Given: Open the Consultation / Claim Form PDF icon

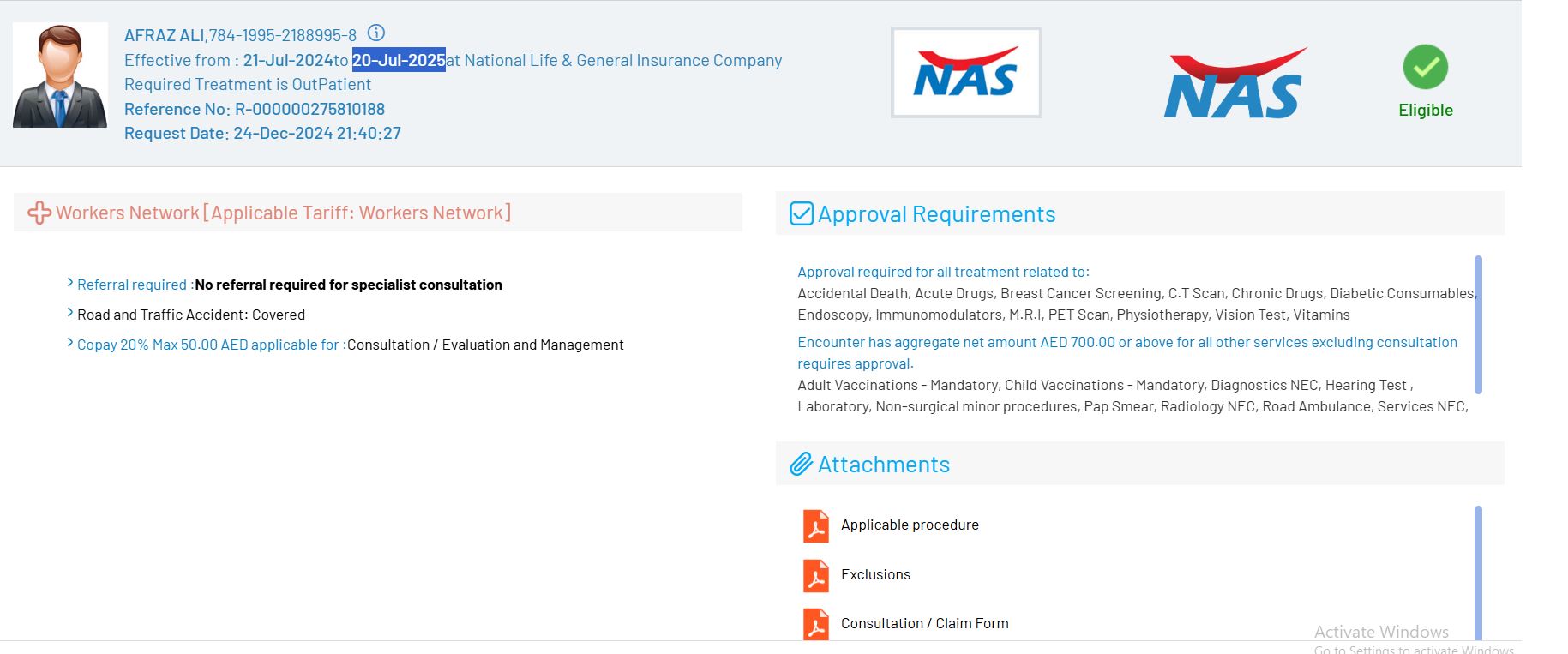Looking at the screenshot, I should tap(815, 624).
